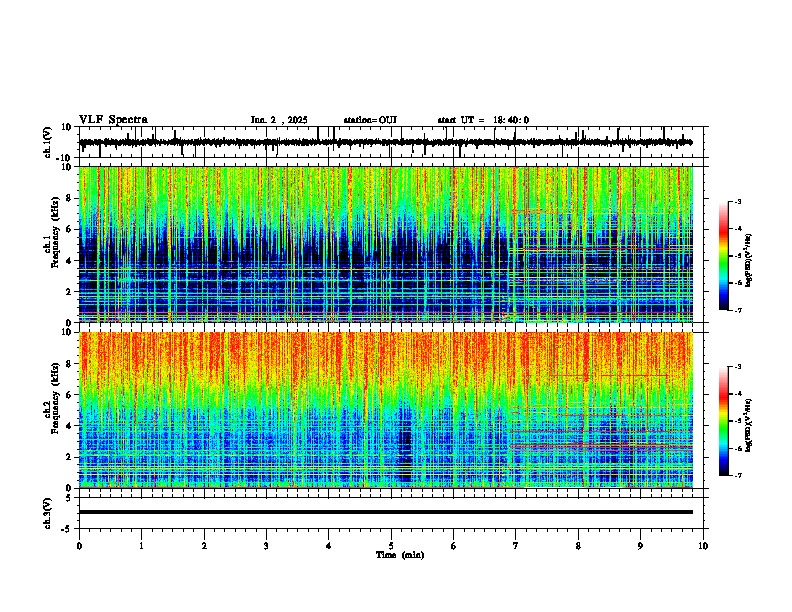
Task: Click the "VLF Spectra" plot title
Action: [113, 120]
